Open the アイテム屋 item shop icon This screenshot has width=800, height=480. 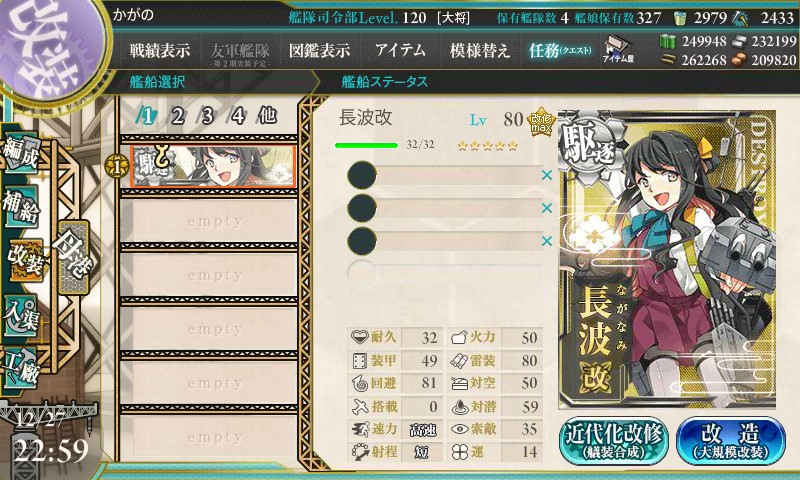click(x=618, y=49)
